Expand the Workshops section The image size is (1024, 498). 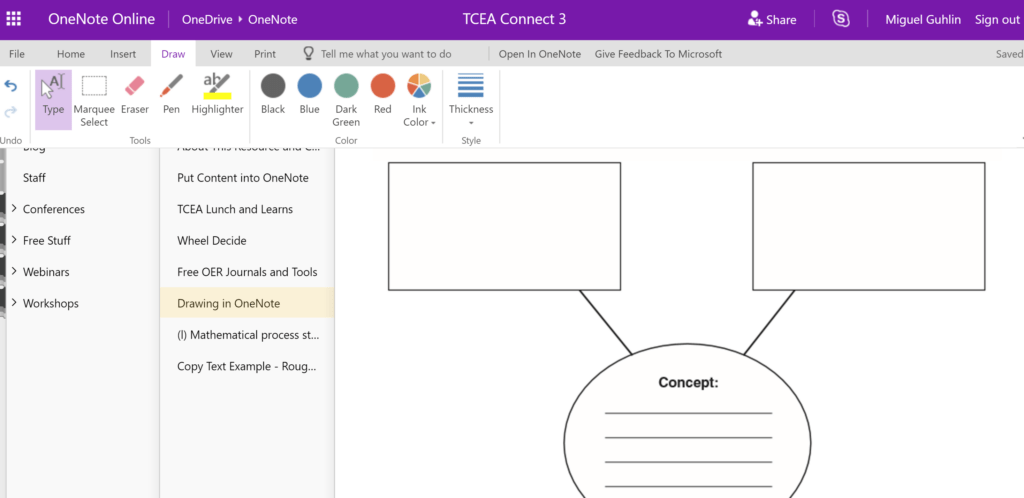click(x=14, y=303)
